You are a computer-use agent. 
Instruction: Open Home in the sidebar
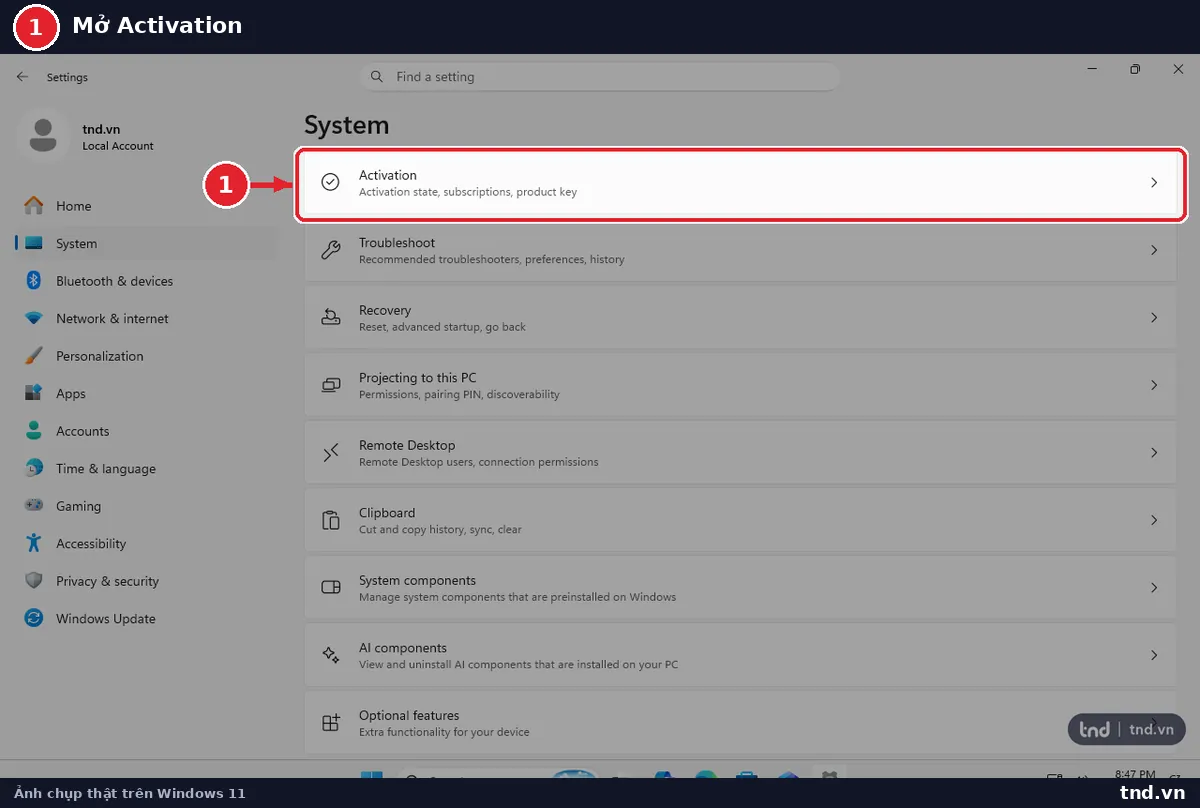click(146, 206)
